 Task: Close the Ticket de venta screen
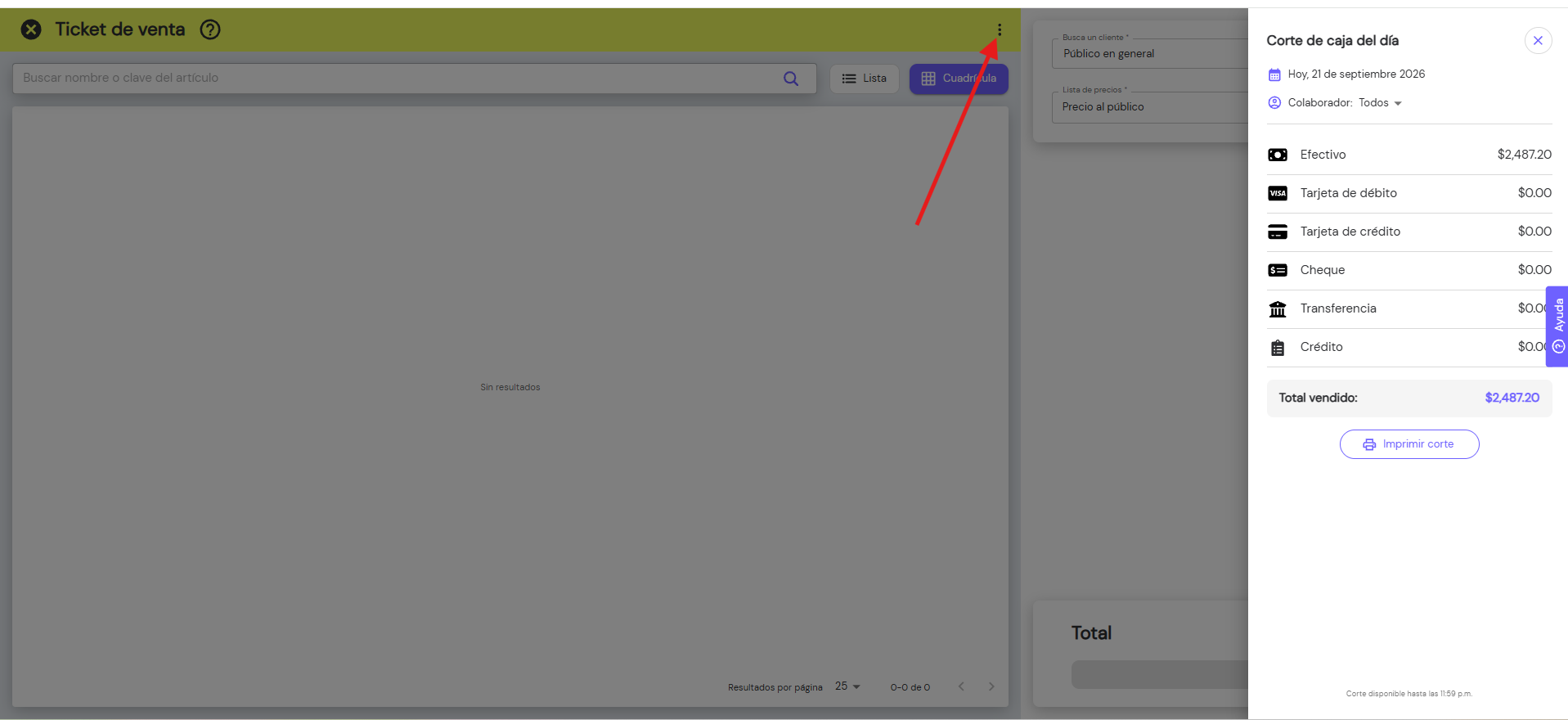(x=31, y=29)
